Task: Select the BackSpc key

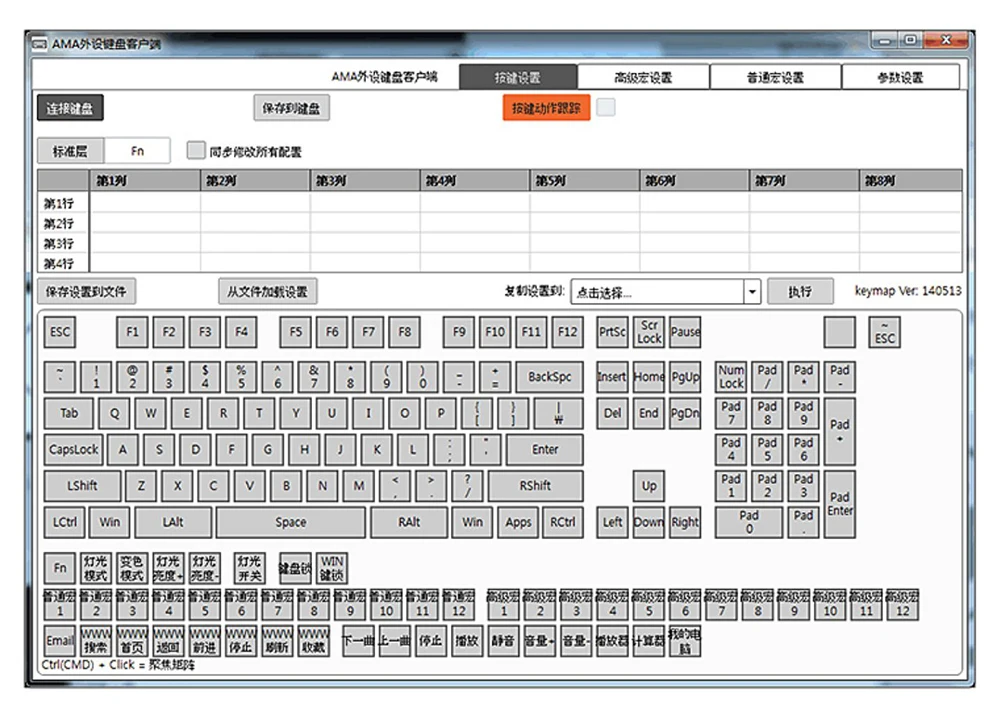Action: 550,376
